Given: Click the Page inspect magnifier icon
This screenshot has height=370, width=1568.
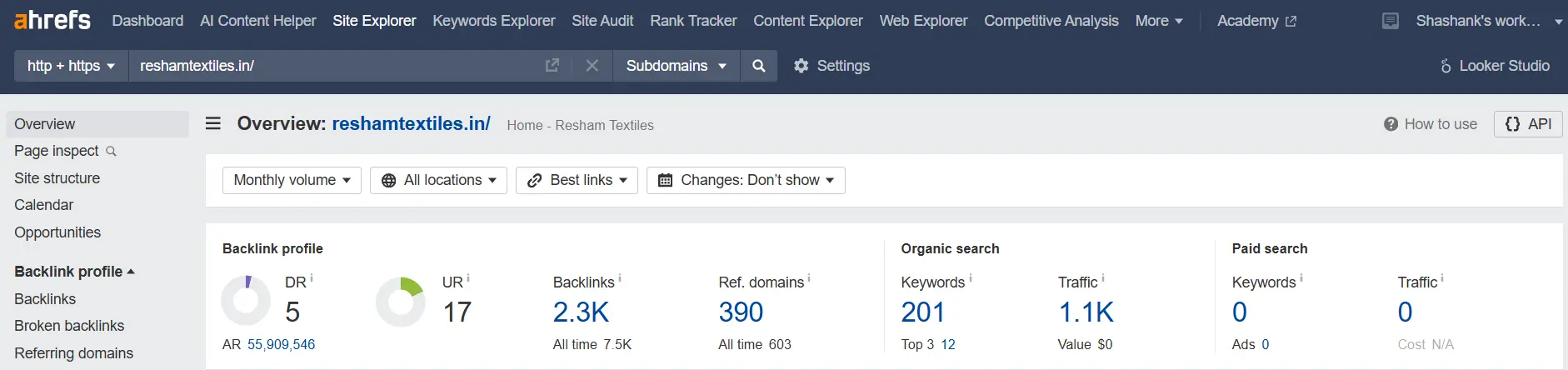Looking at the screenshot, I should (x=111, y=152).
